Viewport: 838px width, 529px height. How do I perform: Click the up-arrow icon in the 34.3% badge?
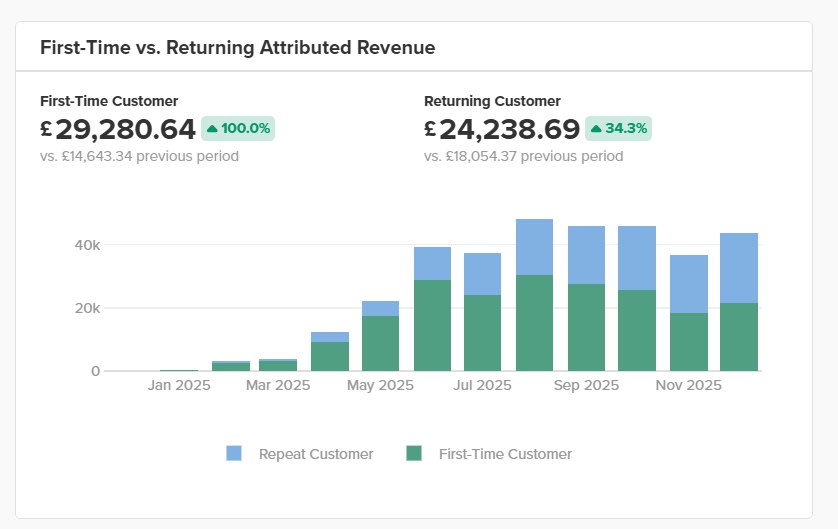[596, 129]
